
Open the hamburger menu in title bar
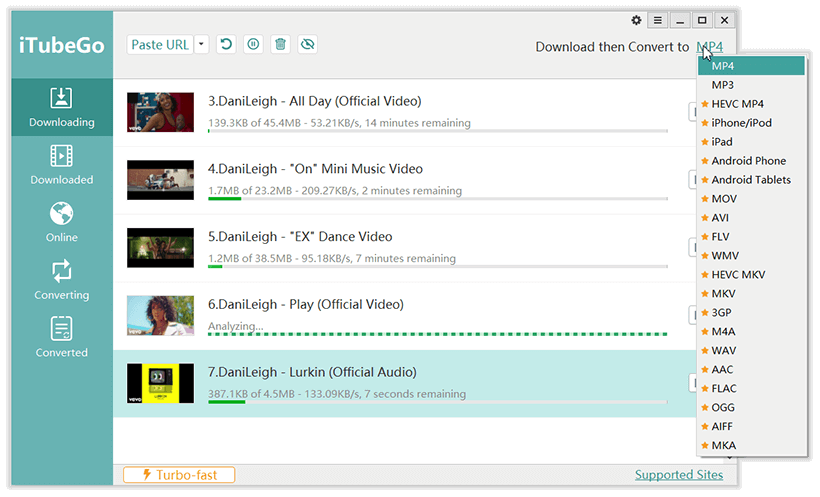(x=657, y=20)
